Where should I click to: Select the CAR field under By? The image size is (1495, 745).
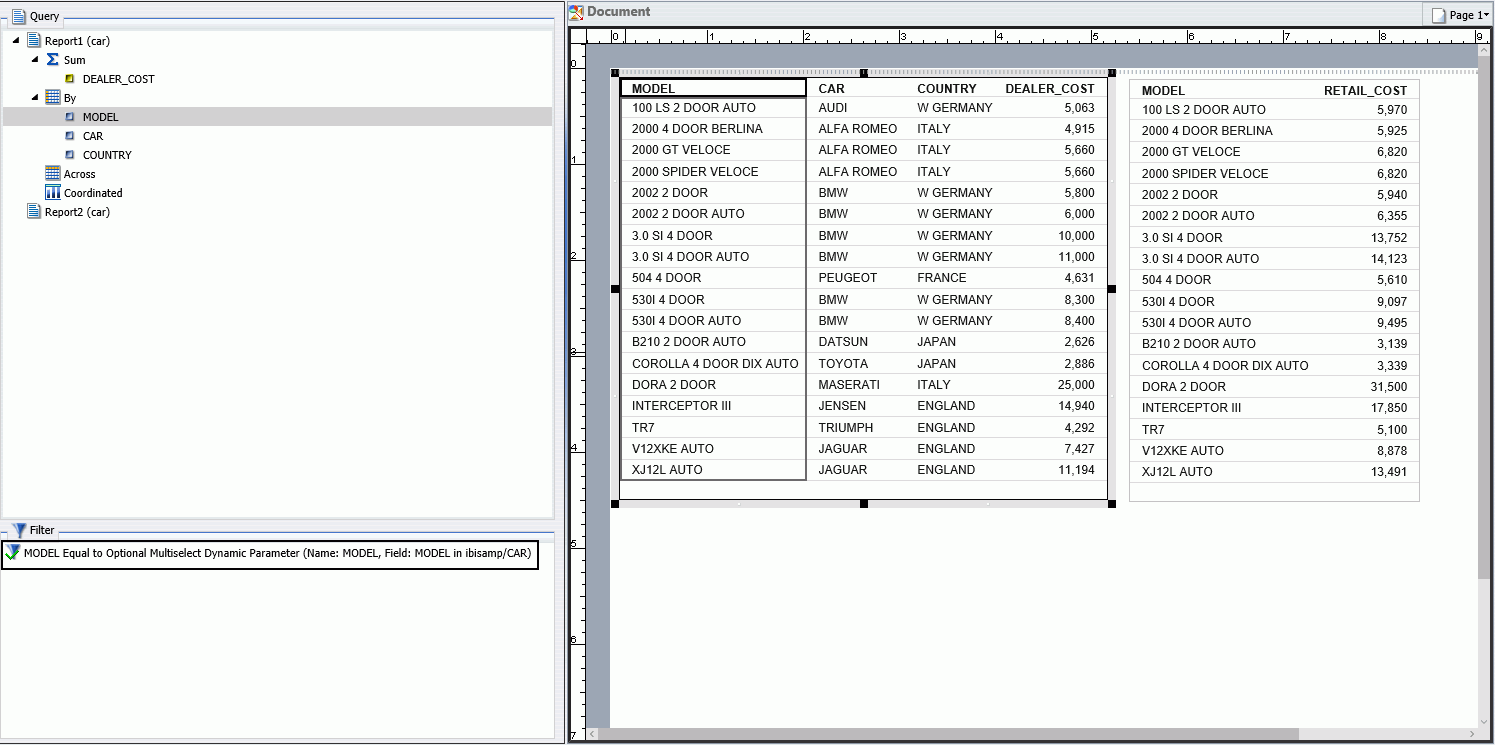click(x=92, y=135)
